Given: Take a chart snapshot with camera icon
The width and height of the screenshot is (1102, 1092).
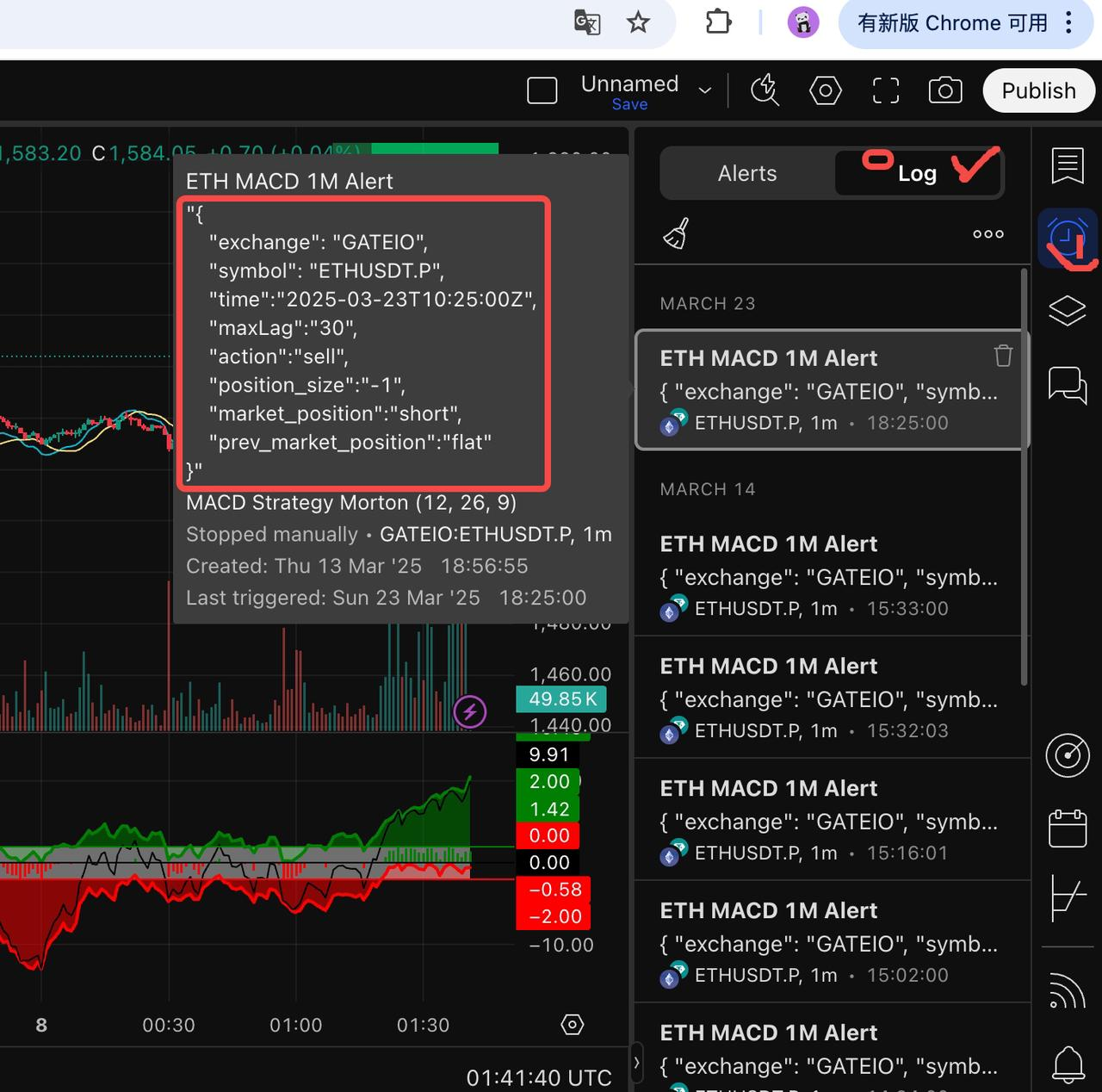Looking at the screenshot, I should click(945, 90).
